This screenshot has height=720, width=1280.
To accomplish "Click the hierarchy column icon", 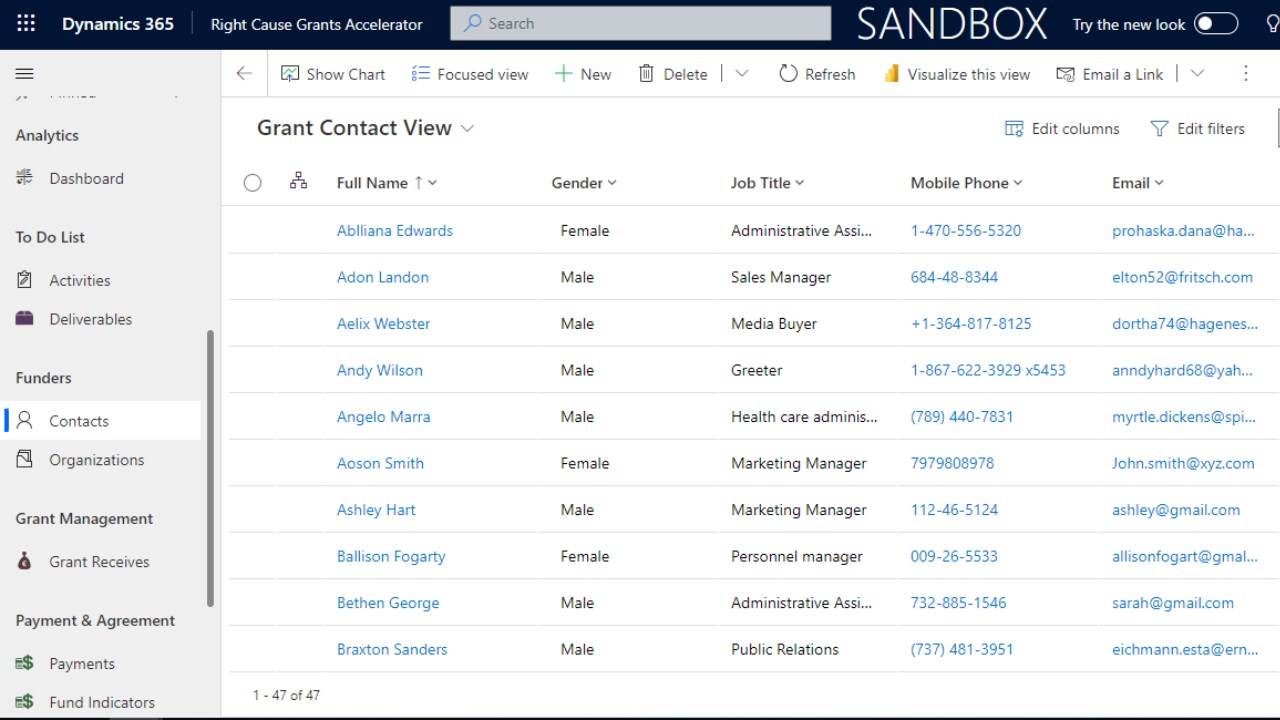I will pos(298,181).
